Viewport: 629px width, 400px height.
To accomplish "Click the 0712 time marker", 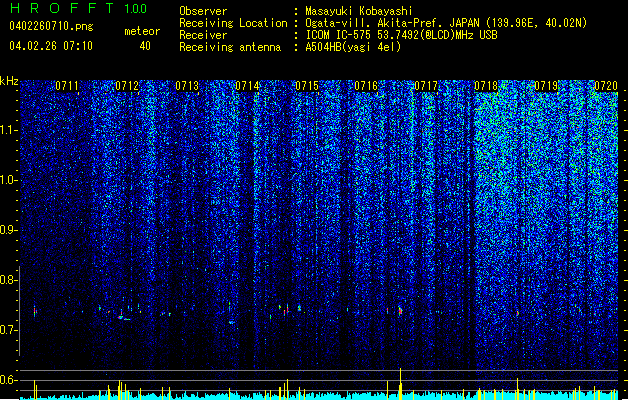I will pyautogui.click(x=127, y=86).
